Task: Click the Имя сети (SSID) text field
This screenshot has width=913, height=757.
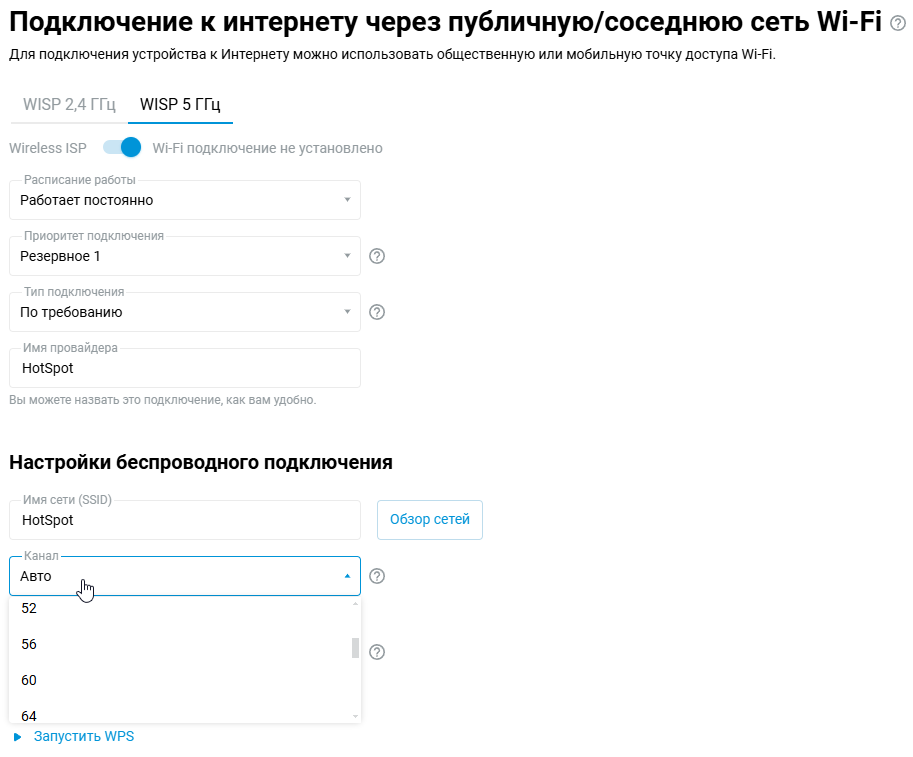Action: click(x=185, y=520)
